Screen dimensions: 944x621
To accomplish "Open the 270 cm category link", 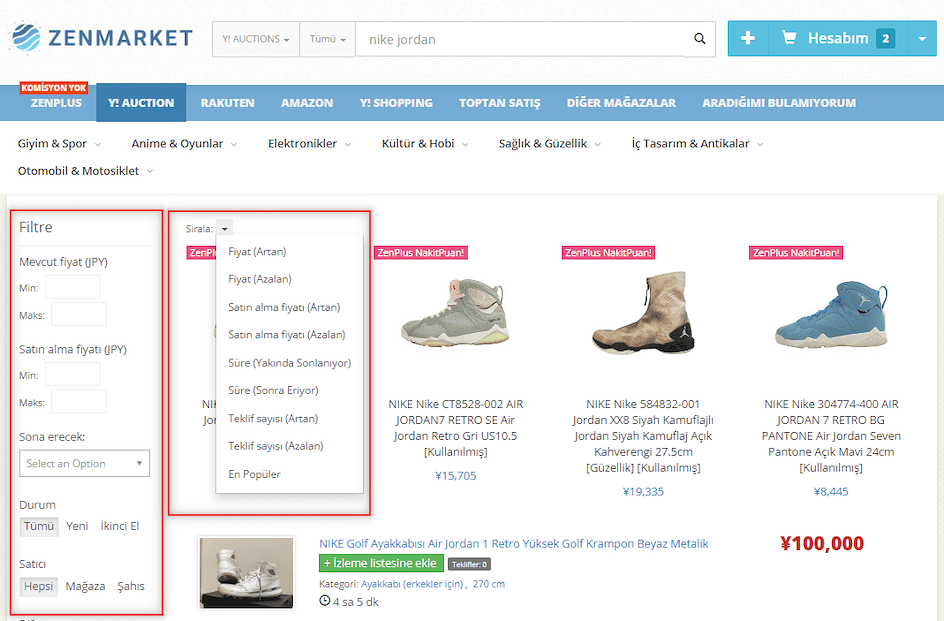I will (x=489, y=584).
